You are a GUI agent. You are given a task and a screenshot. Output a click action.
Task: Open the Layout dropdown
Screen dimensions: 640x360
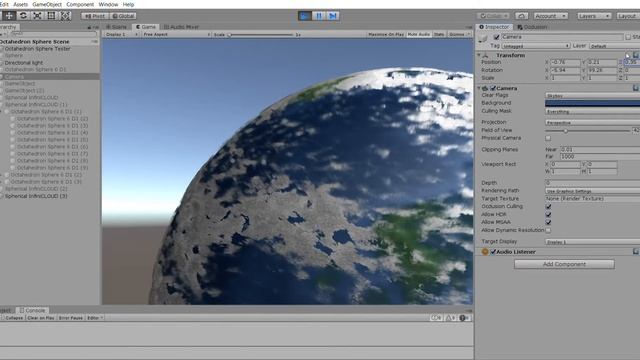(x=628, y=16)
